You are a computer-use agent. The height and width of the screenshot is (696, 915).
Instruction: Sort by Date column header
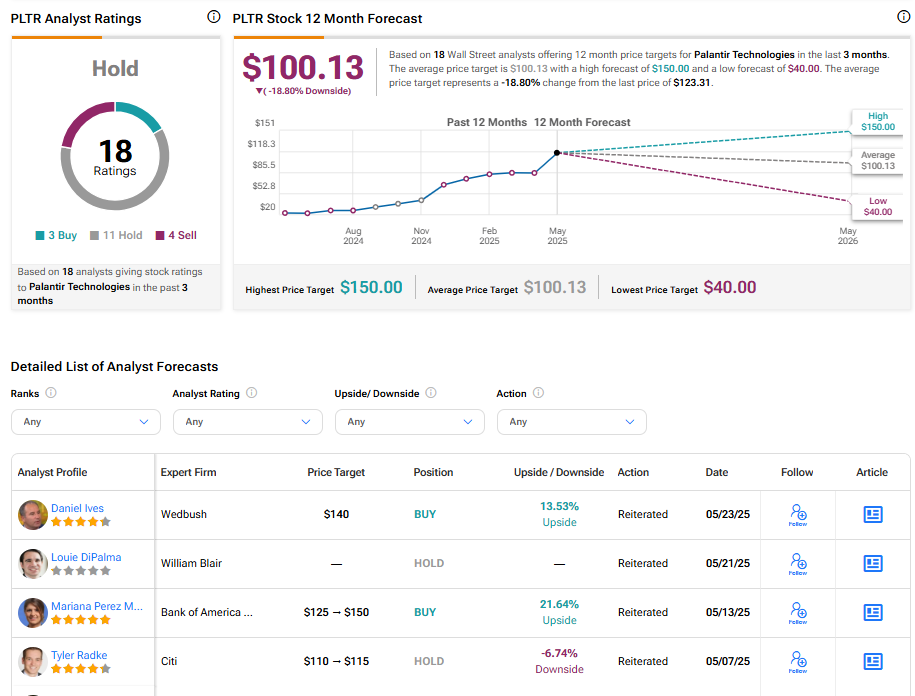tap(717, 472)
